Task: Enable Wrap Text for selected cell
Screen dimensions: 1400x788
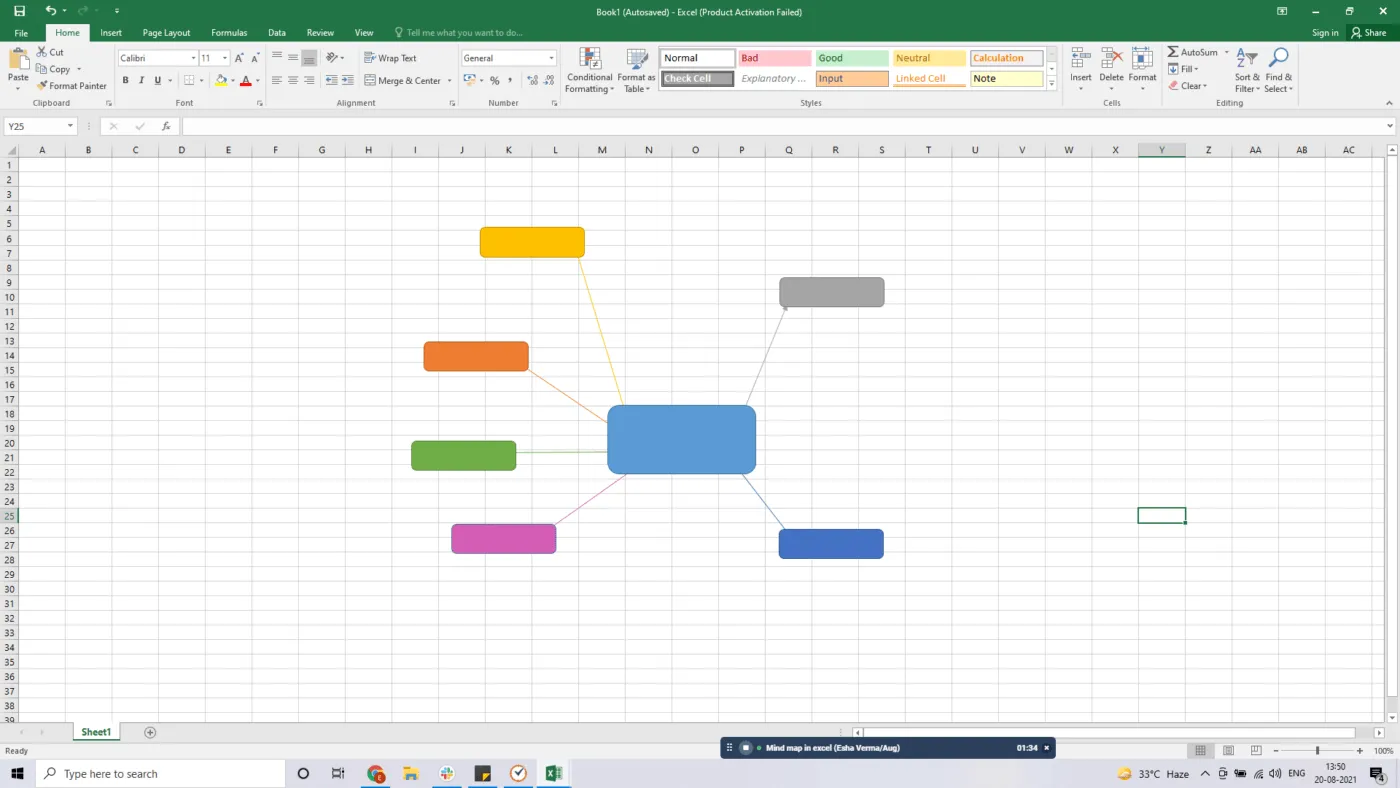Action: click(390, 57)
